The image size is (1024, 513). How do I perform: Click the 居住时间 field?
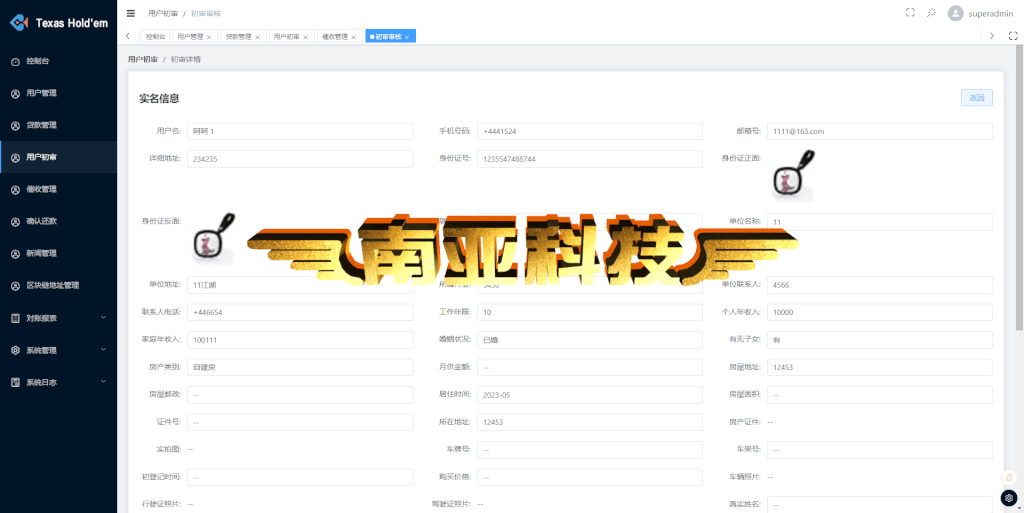point(590,395)
